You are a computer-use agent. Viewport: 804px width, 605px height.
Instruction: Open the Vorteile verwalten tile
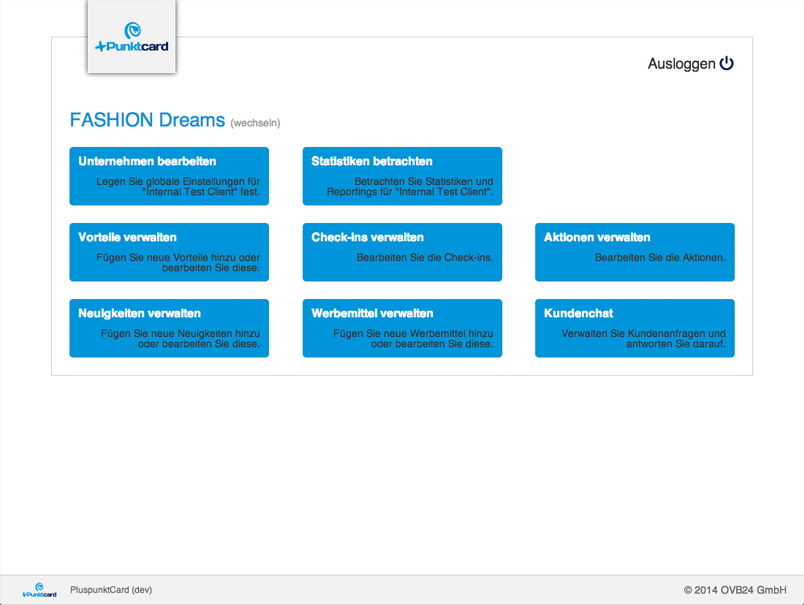tap(169, 252)
